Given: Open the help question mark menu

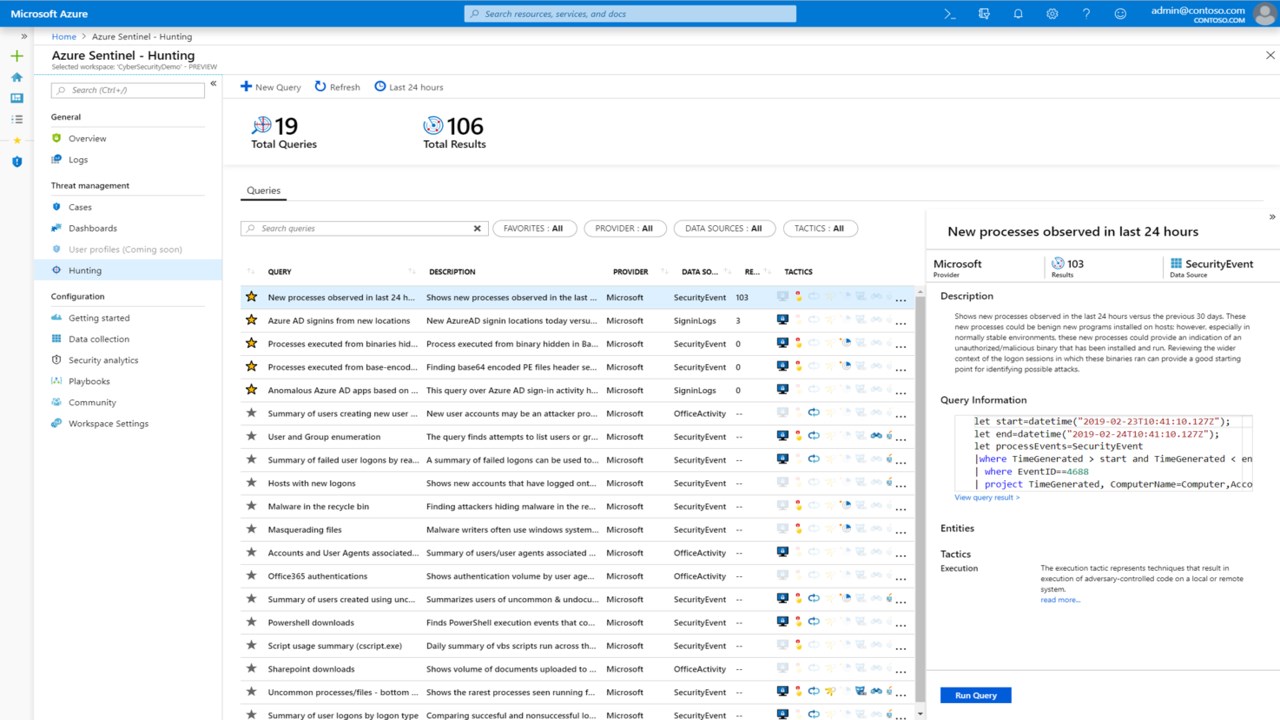Looking at the screenshot, I should (x=1086, y=14).
